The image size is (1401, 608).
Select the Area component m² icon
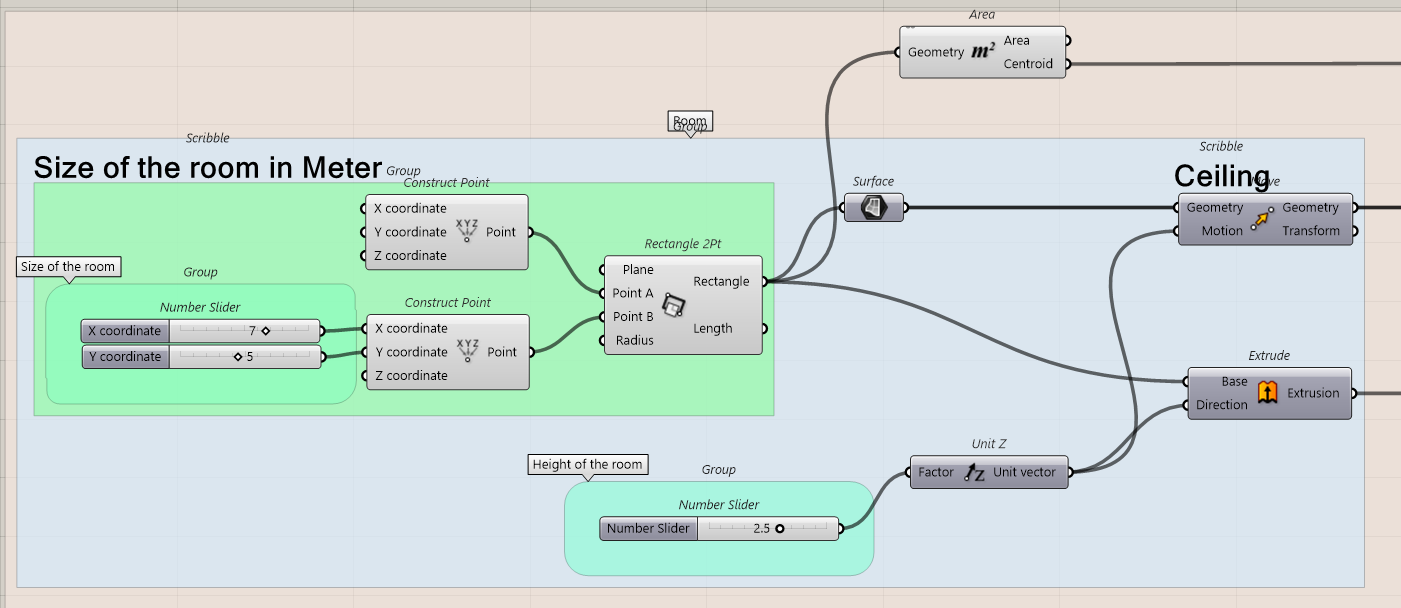tap(984, 52)
